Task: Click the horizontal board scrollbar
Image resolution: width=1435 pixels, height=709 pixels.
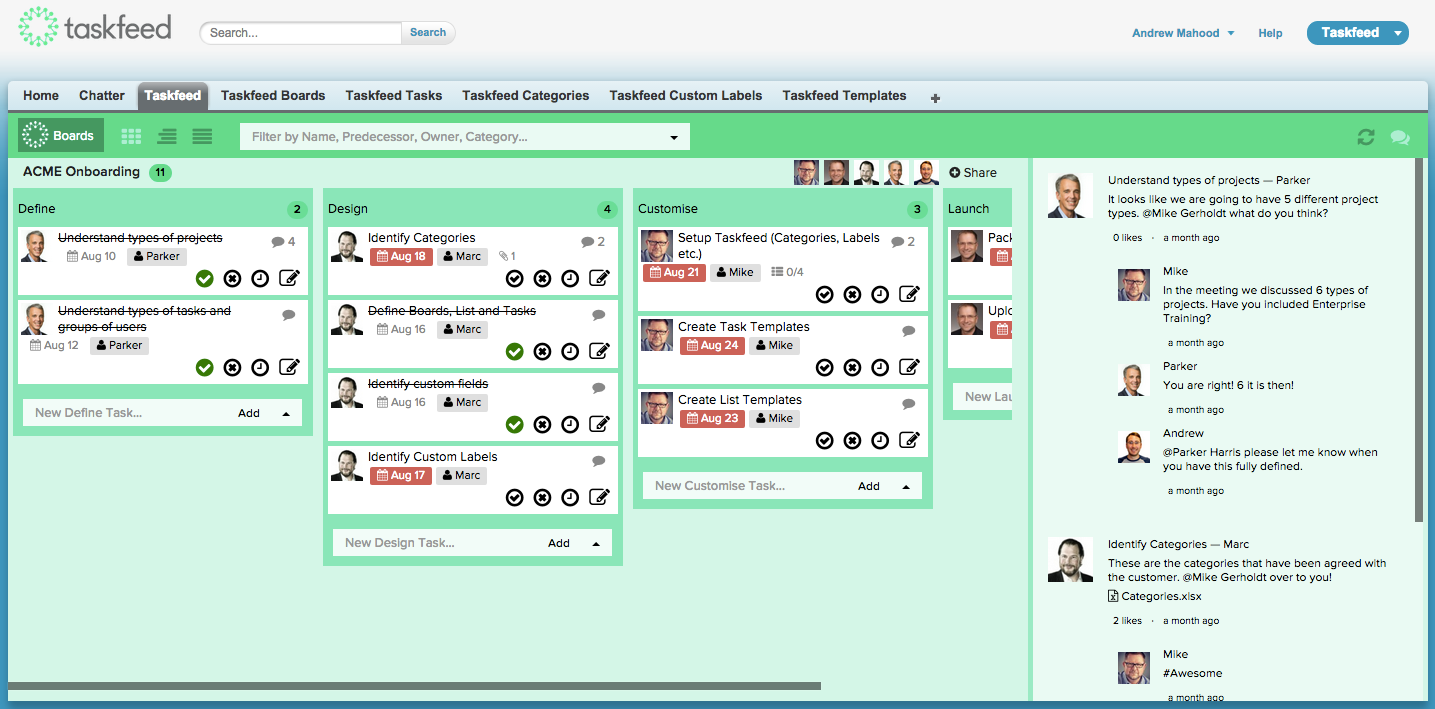Action: (x=414, y=686)
